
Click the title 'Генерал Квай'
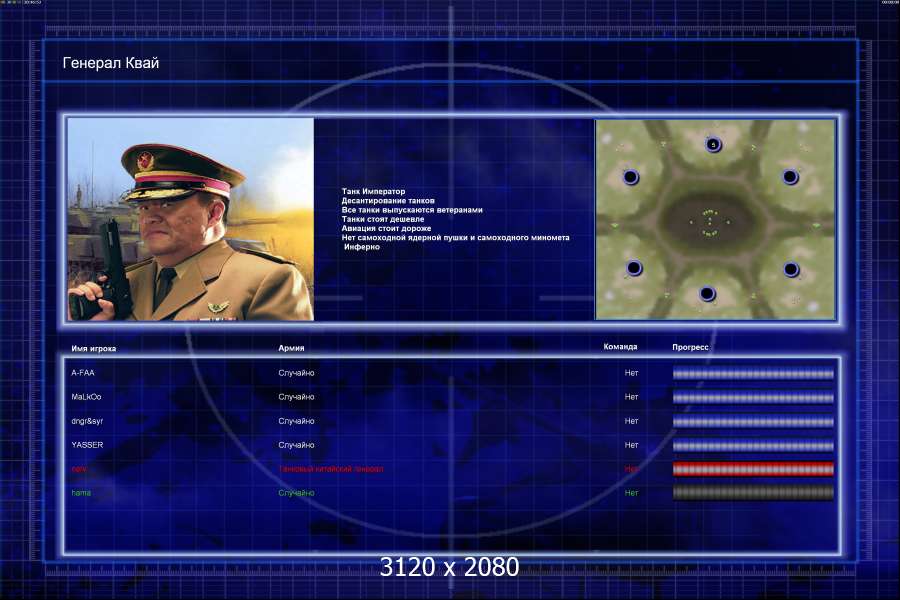point(111,63)
